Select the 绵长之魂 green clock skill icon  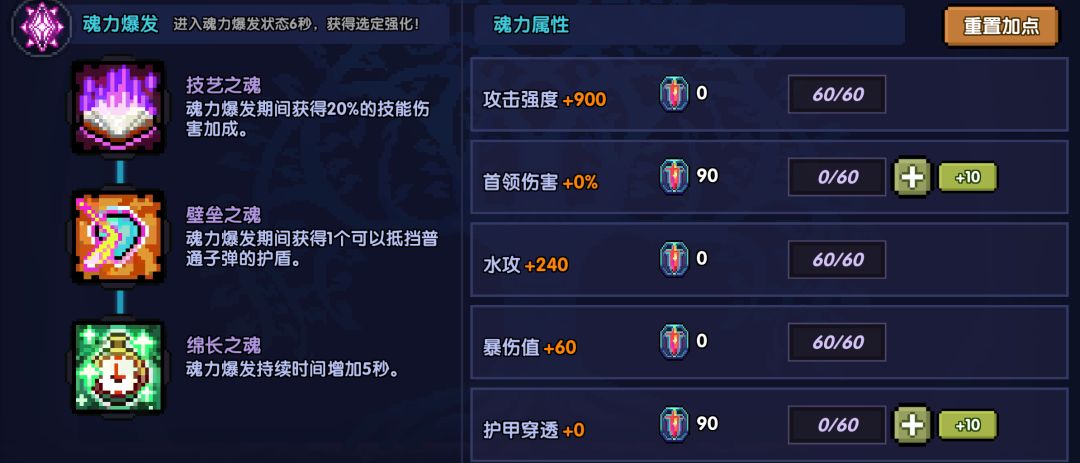tap(117, 367)
